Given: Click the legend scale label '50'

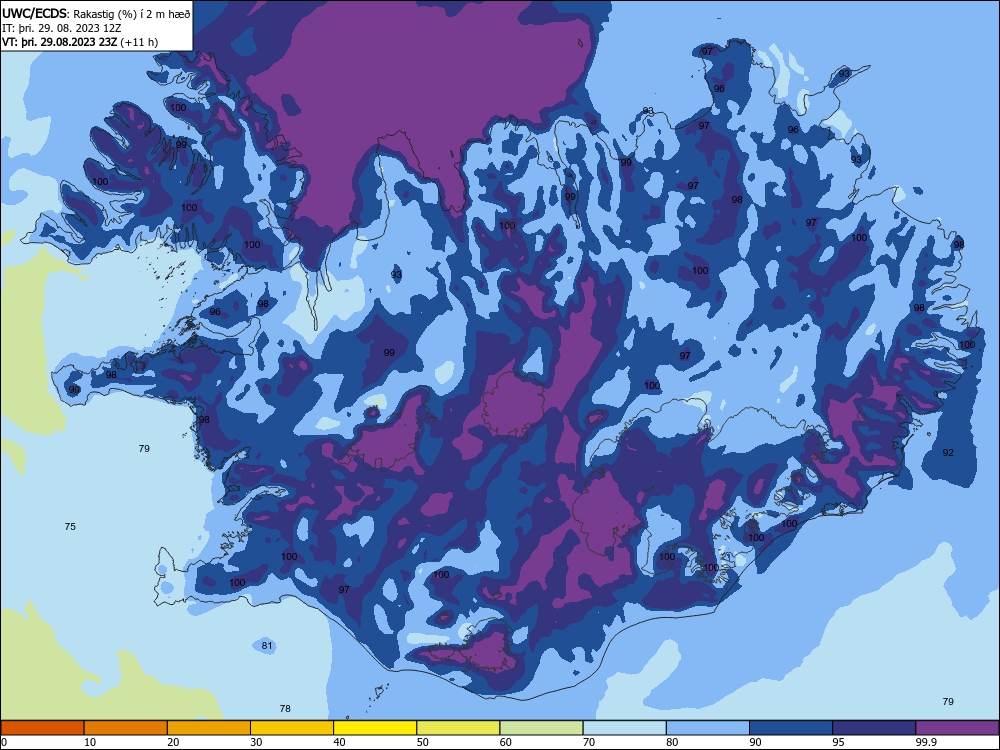Looking at the screenshot, I should tap(423, 742).
